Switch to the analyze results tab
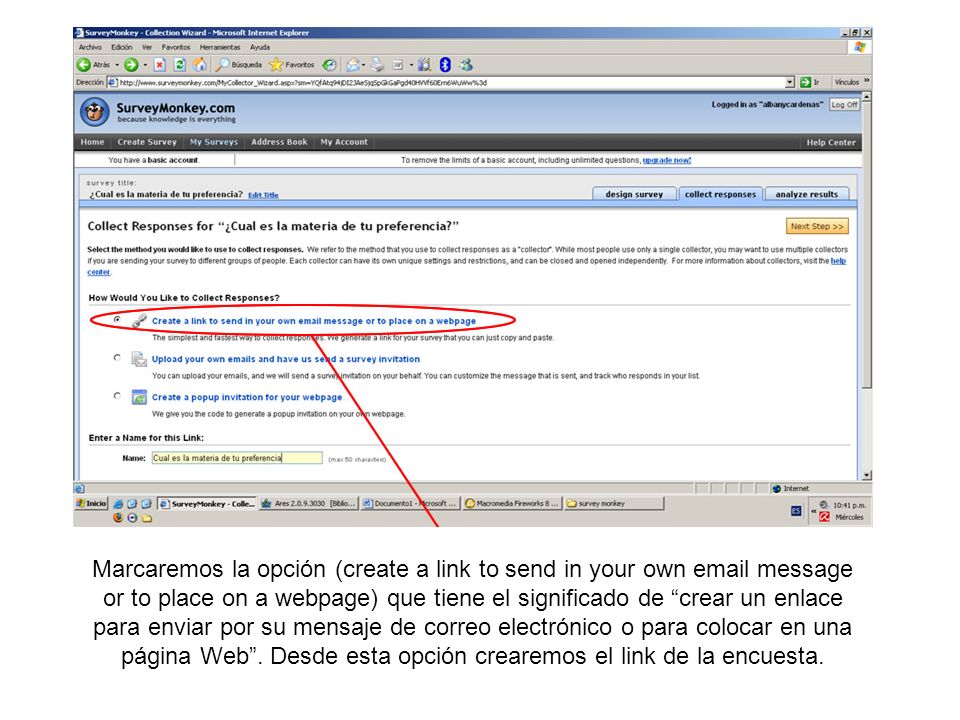The image size is (960, 720). tap(807, 194)
